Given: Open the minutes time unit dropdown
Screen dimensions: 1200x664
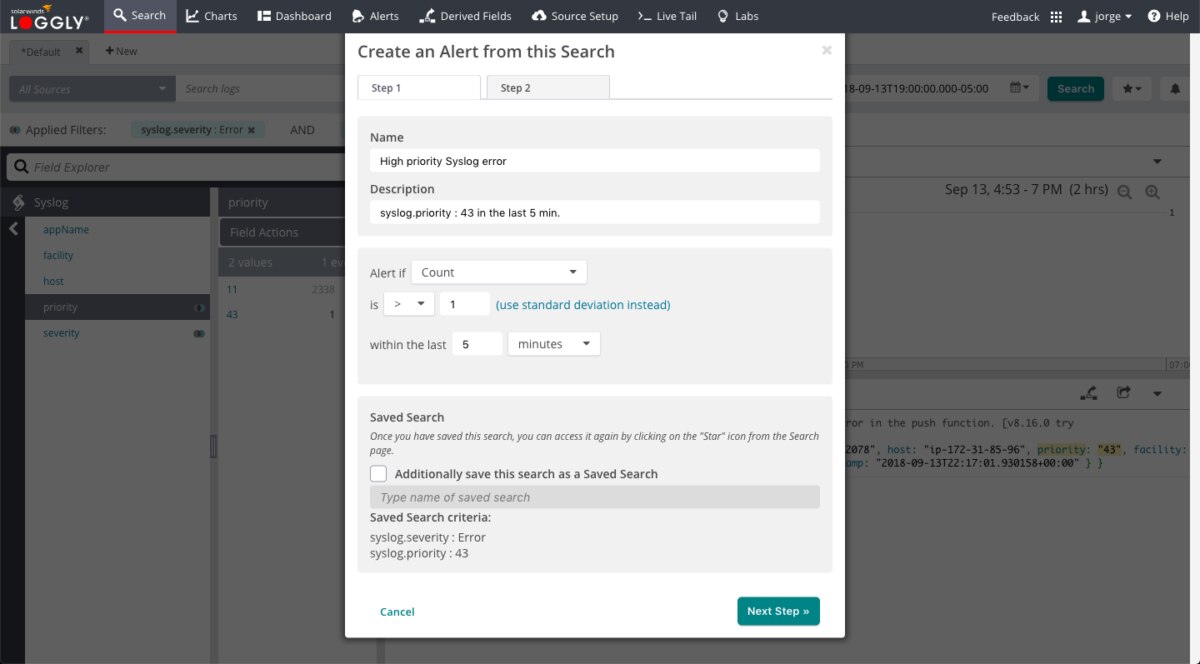Looking at the screenshot, I should pos(553,343).
